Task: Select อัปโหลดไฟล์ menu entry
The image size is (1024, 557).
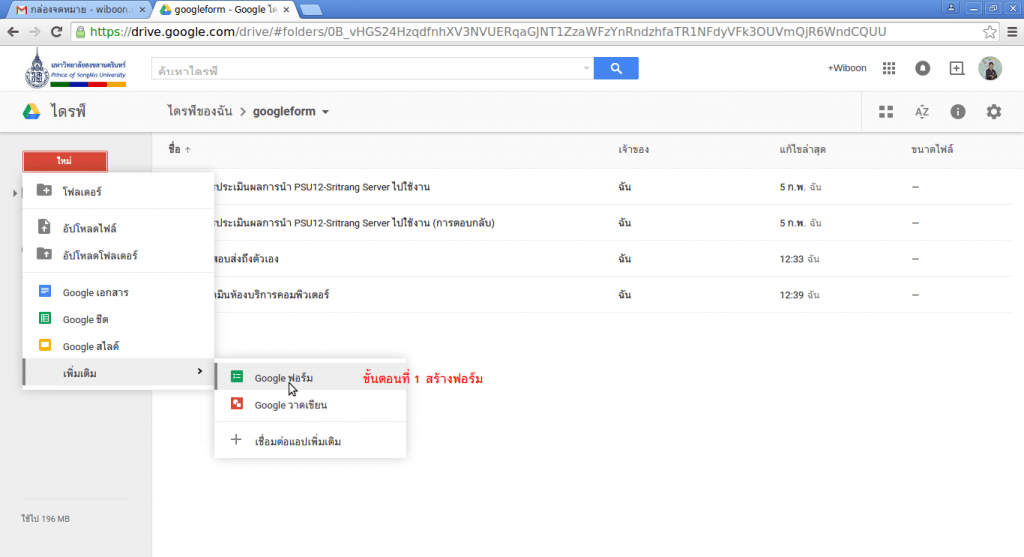Action: point(118,228)
